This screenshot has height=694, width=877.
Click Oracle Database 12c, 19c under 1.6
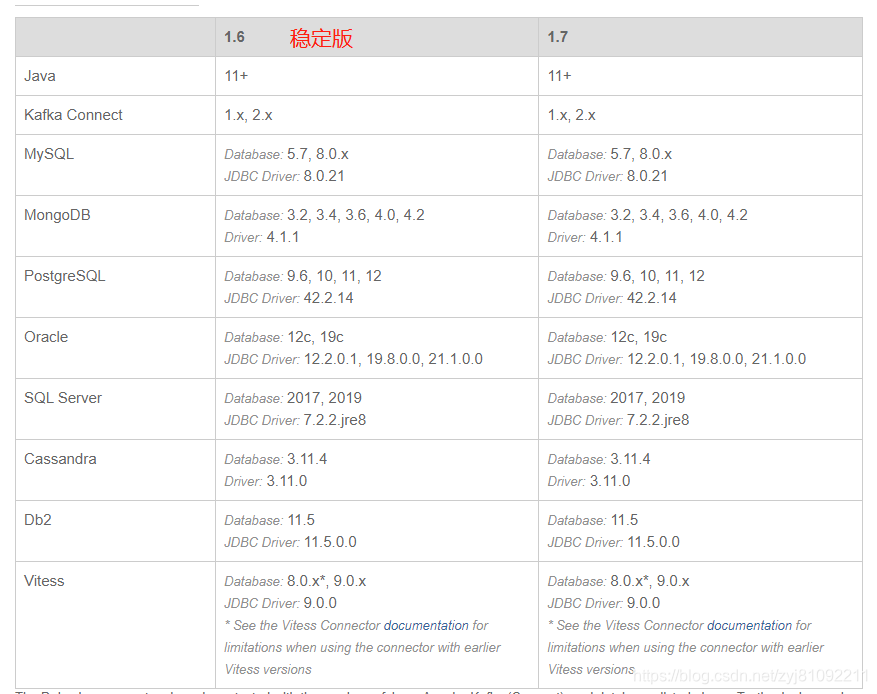click(284, 337)
